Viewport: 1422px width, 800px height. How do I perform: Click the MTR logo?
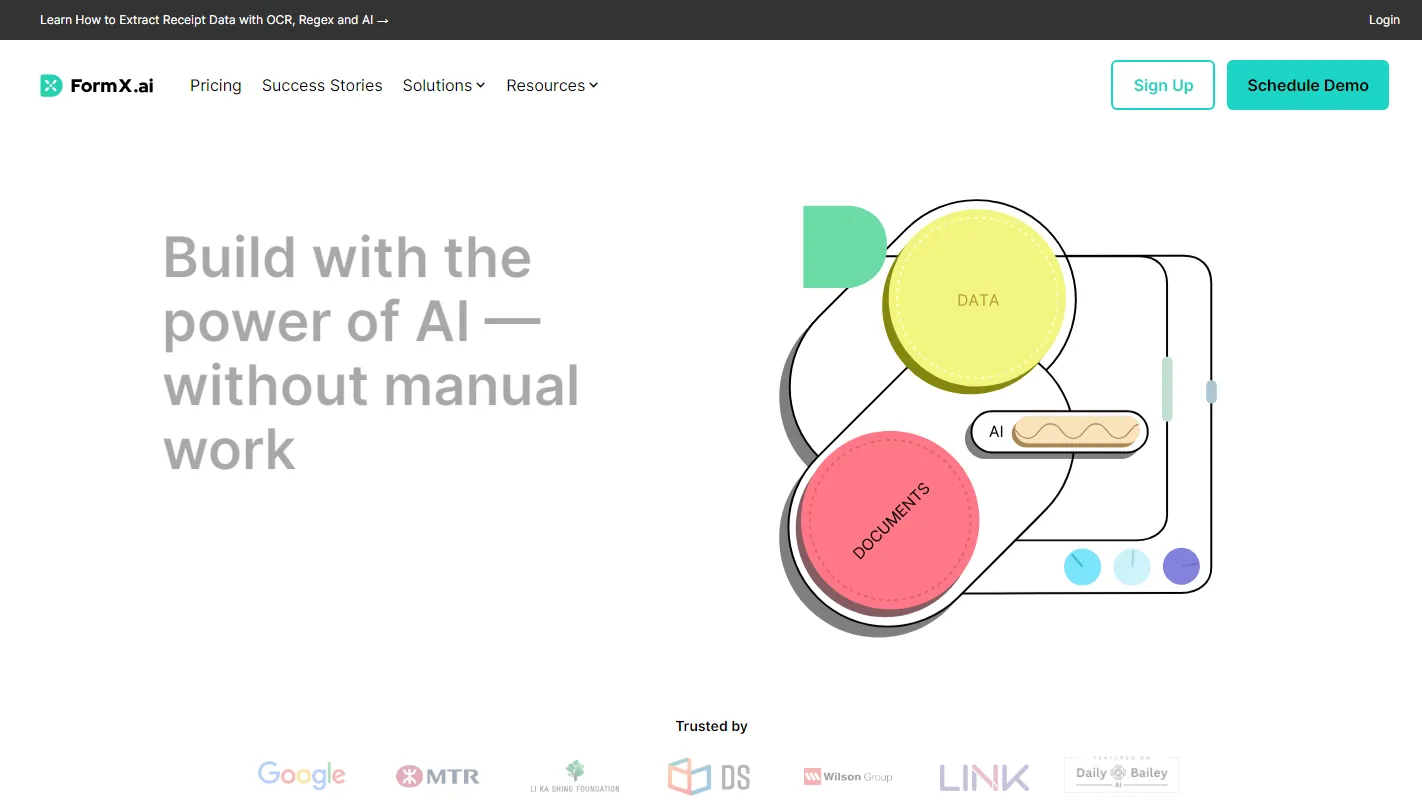coord(437,776)
